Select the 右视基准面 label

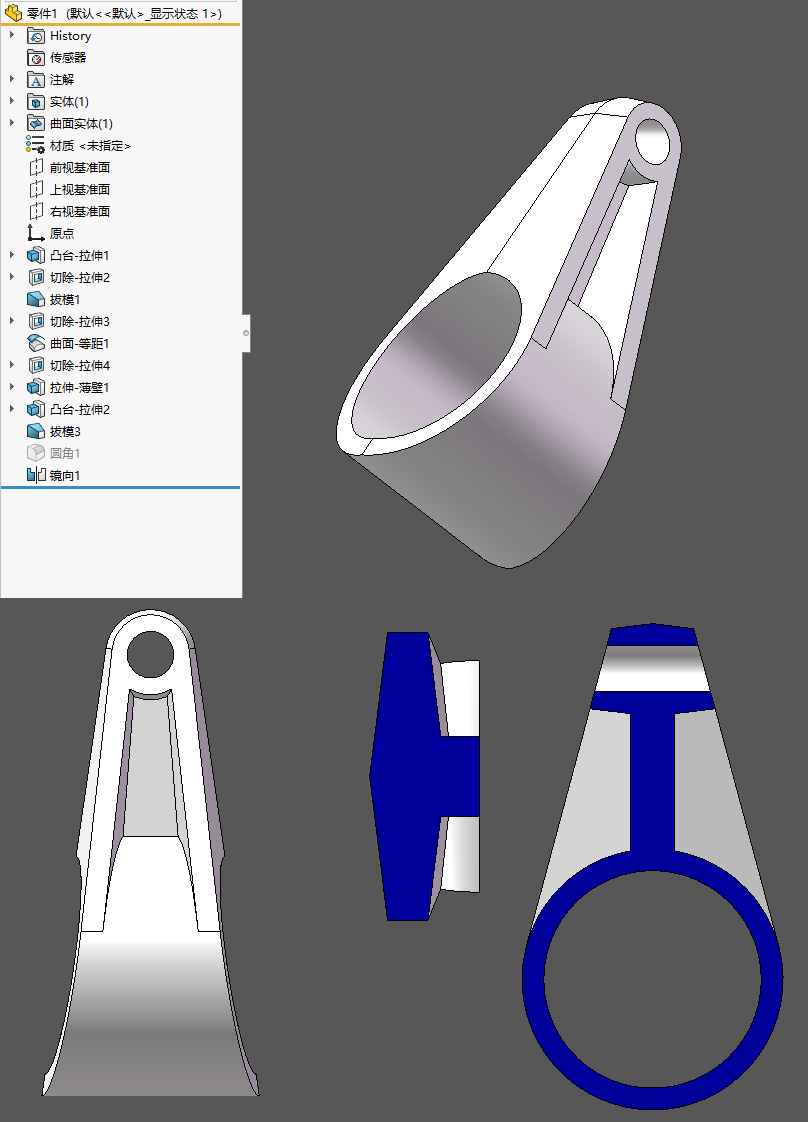tap(79, 212)
